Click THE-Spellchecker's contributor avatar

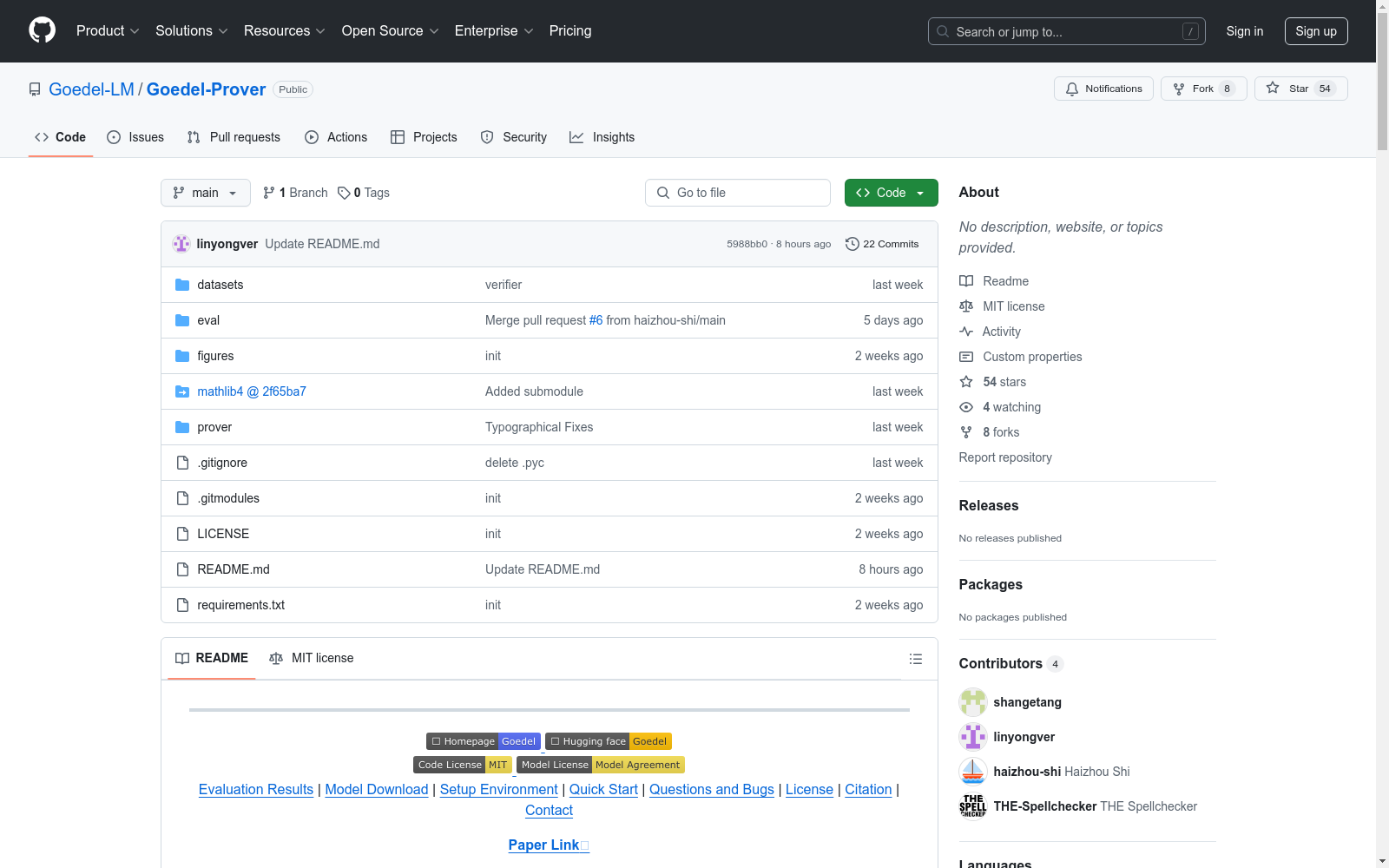click(973, 806)
